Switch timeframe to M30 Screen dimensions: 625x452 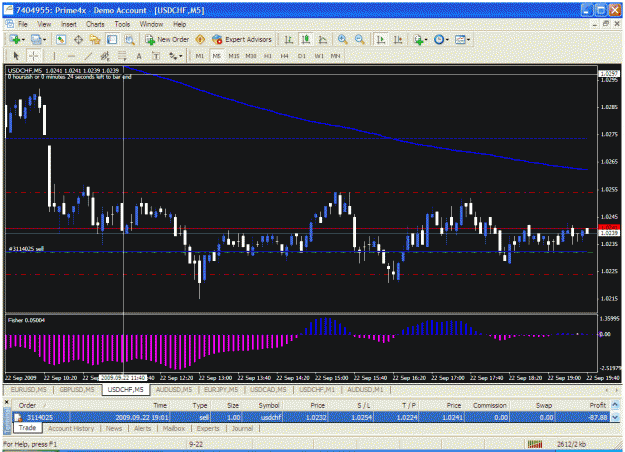click(251, 56)
